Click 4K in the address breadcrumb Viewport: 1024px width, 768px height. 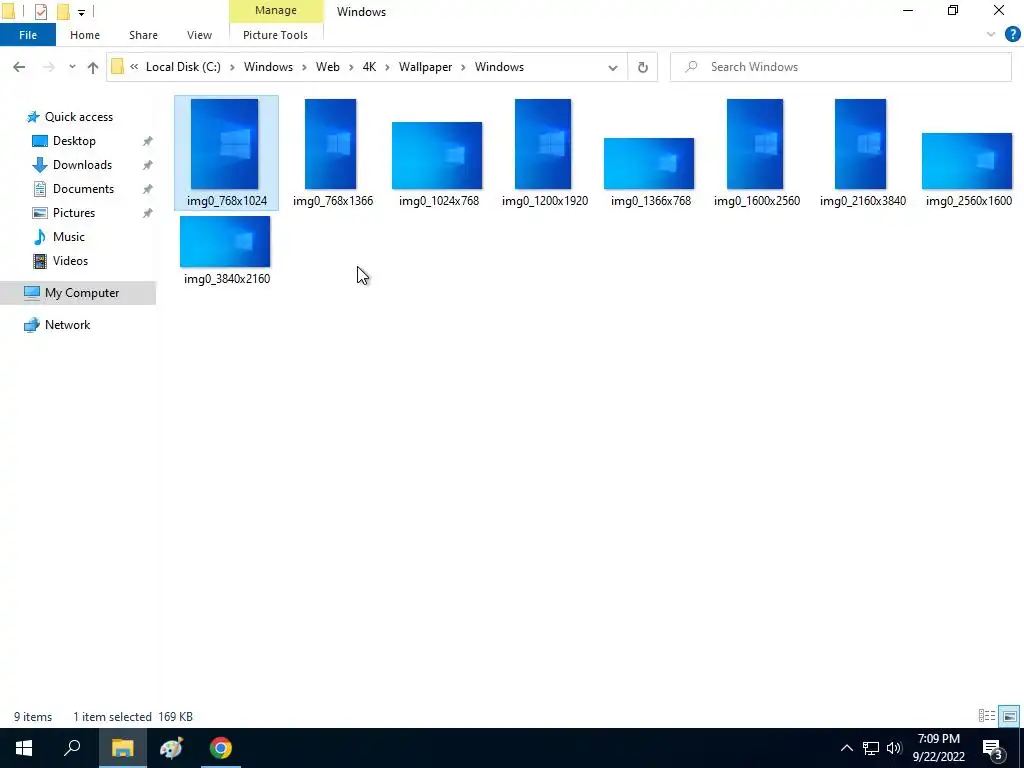coord(369,67)
